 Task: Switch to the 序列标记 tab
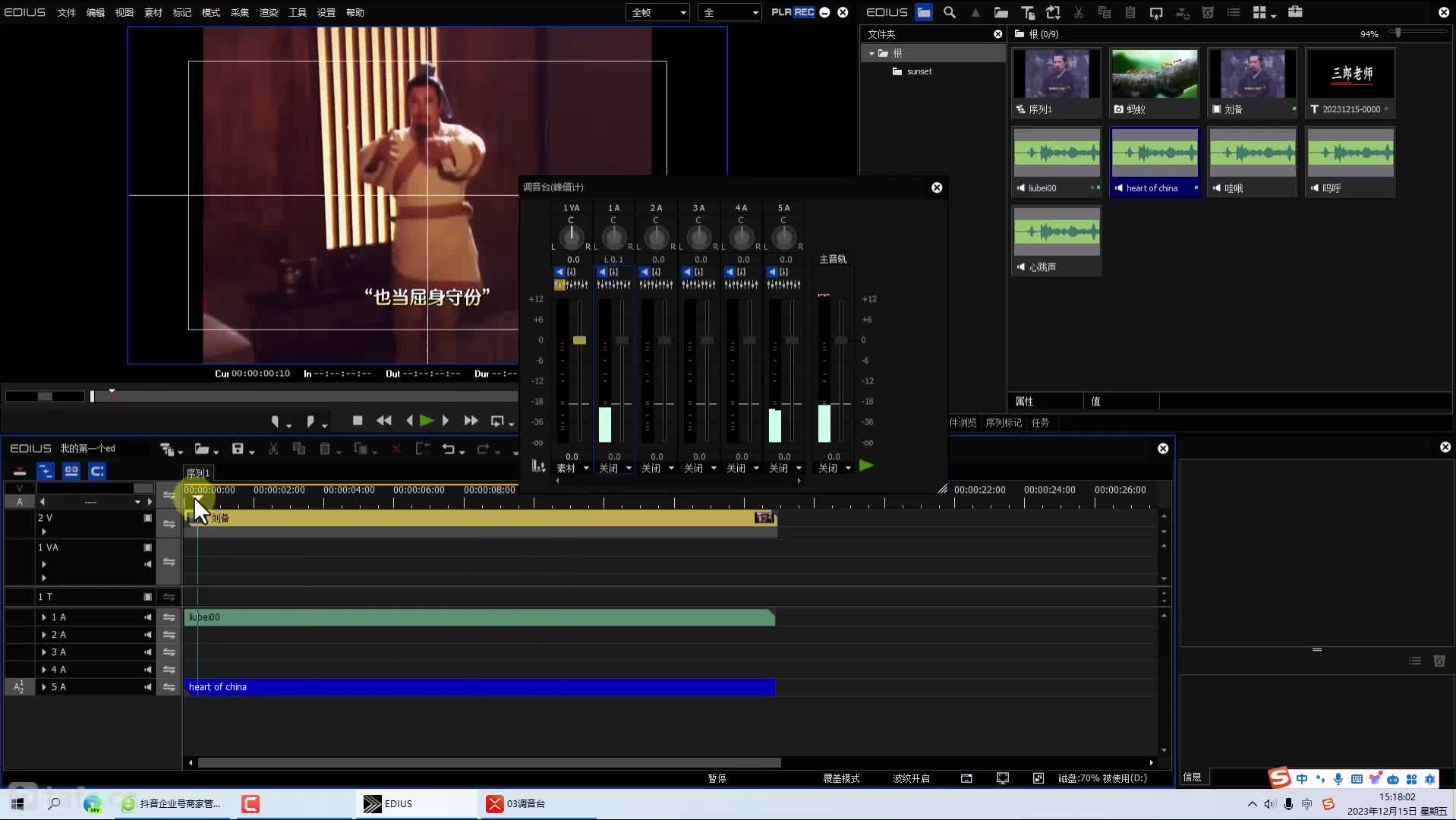[1004, 423]
